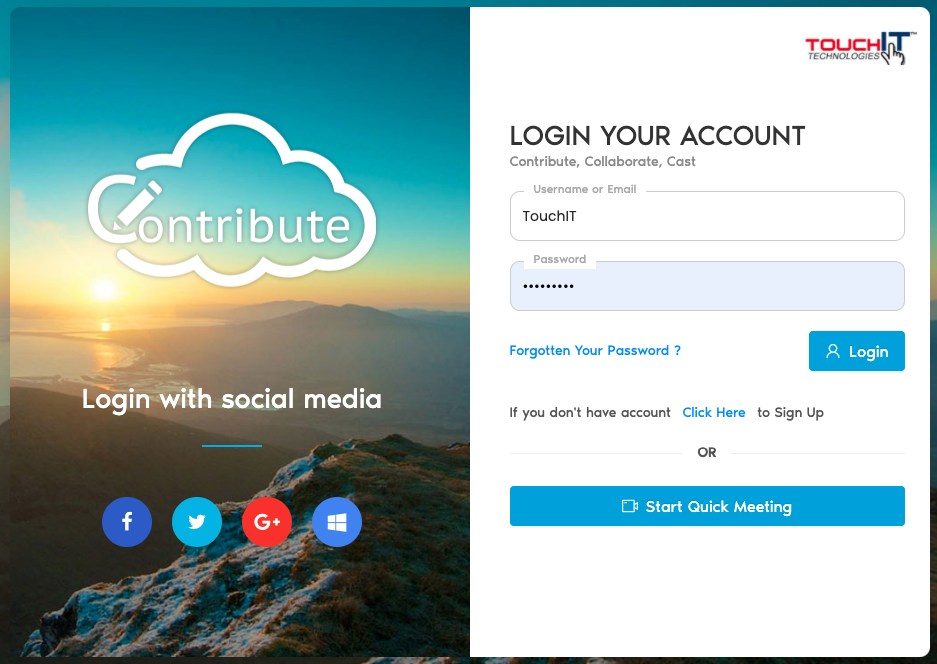
Task: Sign in with the Facebook icon
Action: point(127,522)
